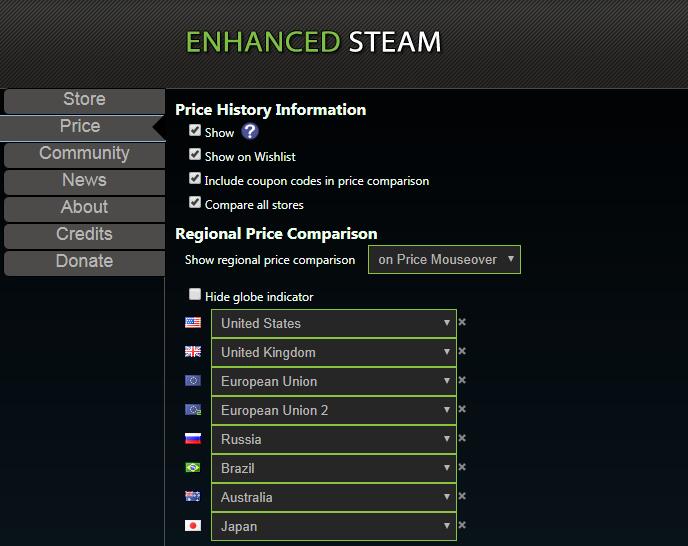
Task: Remove the United States region row
Action: point(462,323)
